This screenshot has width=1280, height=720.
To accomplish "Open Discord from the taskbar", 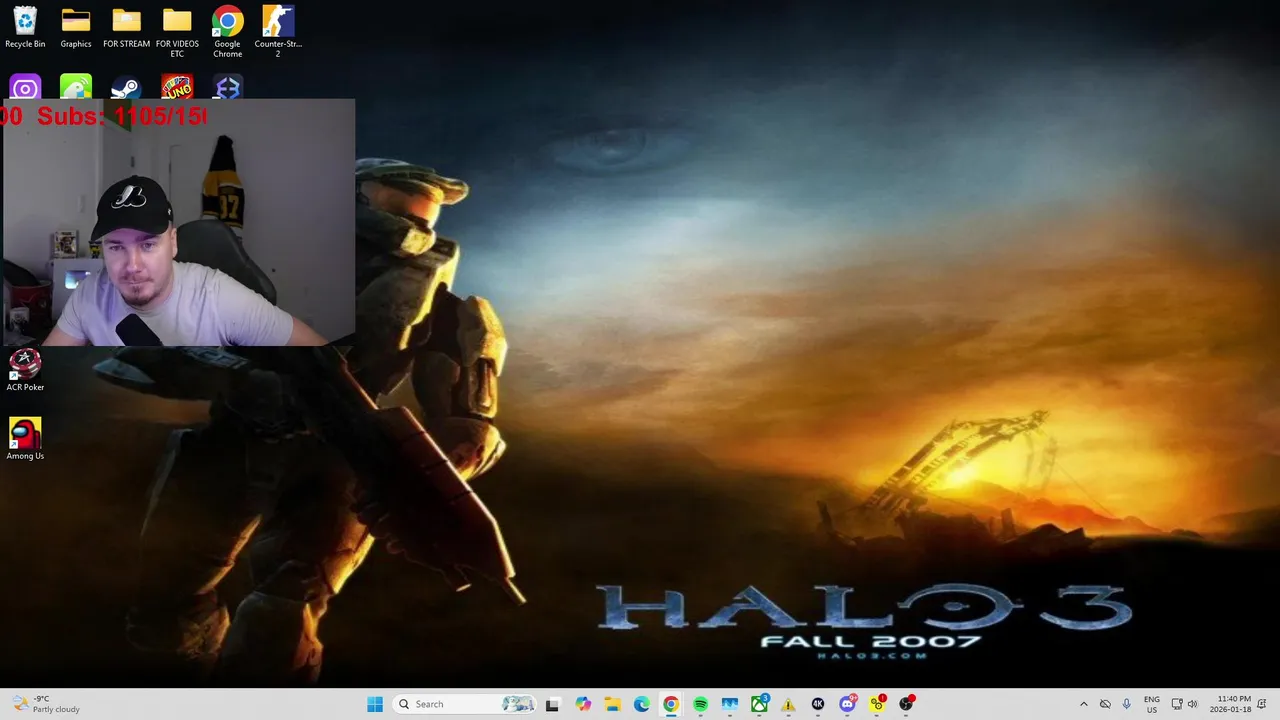I will (847, 704).
